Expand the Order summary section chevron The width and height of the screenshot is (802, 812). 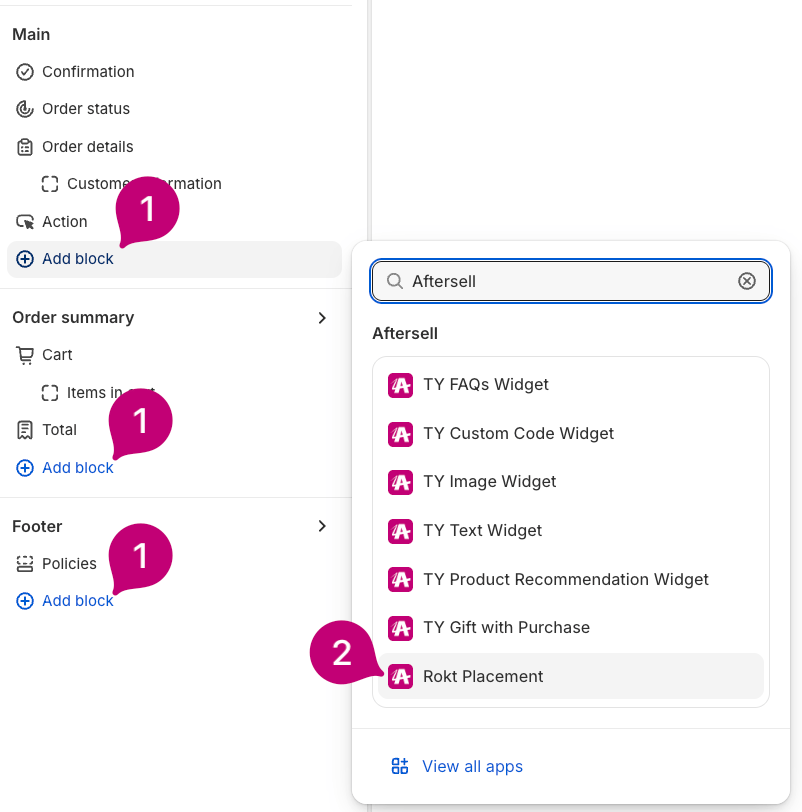tap(322, 317)
